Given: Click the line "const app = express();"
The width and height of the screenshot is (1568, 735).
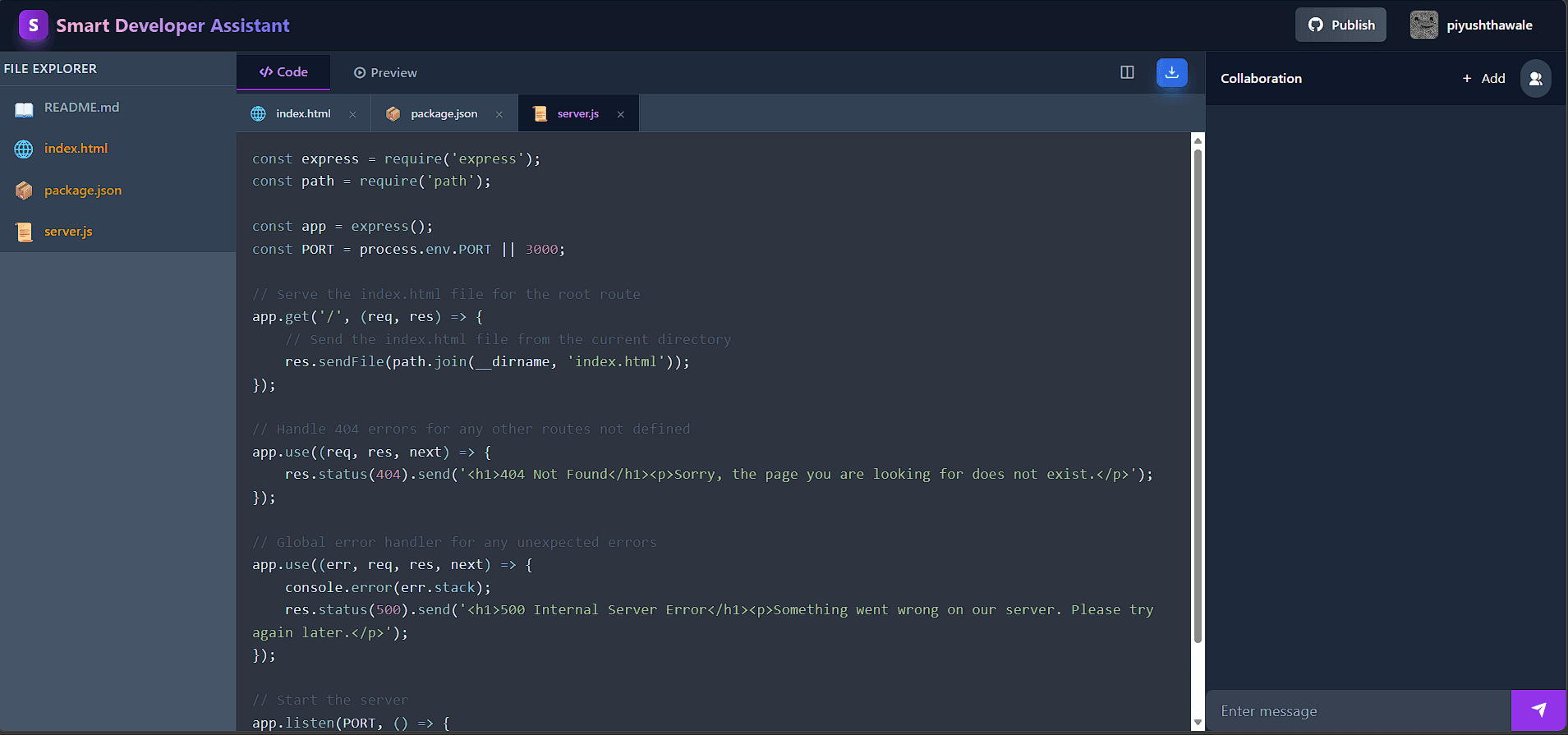Looking at the screenshot, I should (x=343, y=227).
